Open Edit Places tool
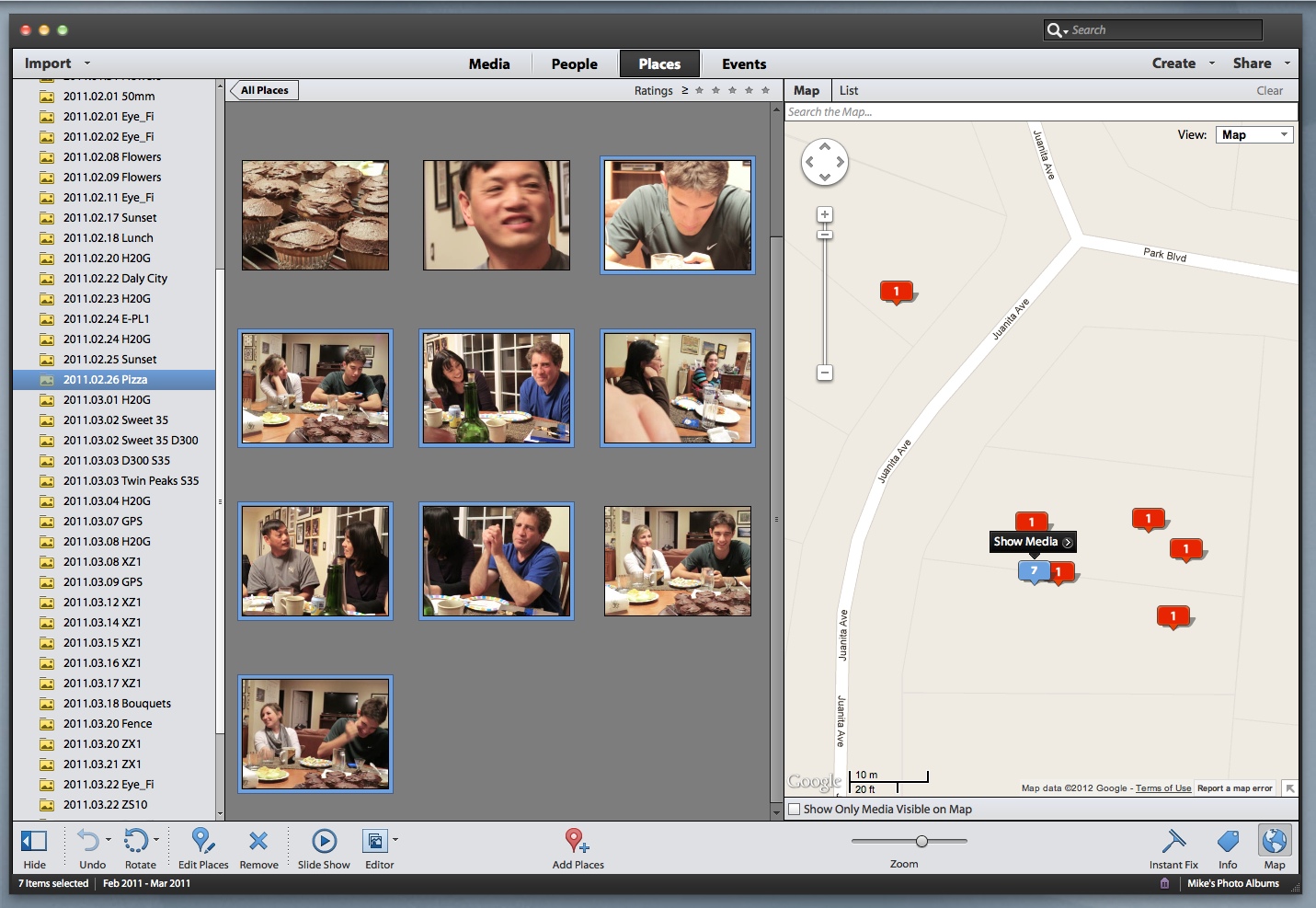The width and height of the screenshot is (1316, 908). point(202,841)
